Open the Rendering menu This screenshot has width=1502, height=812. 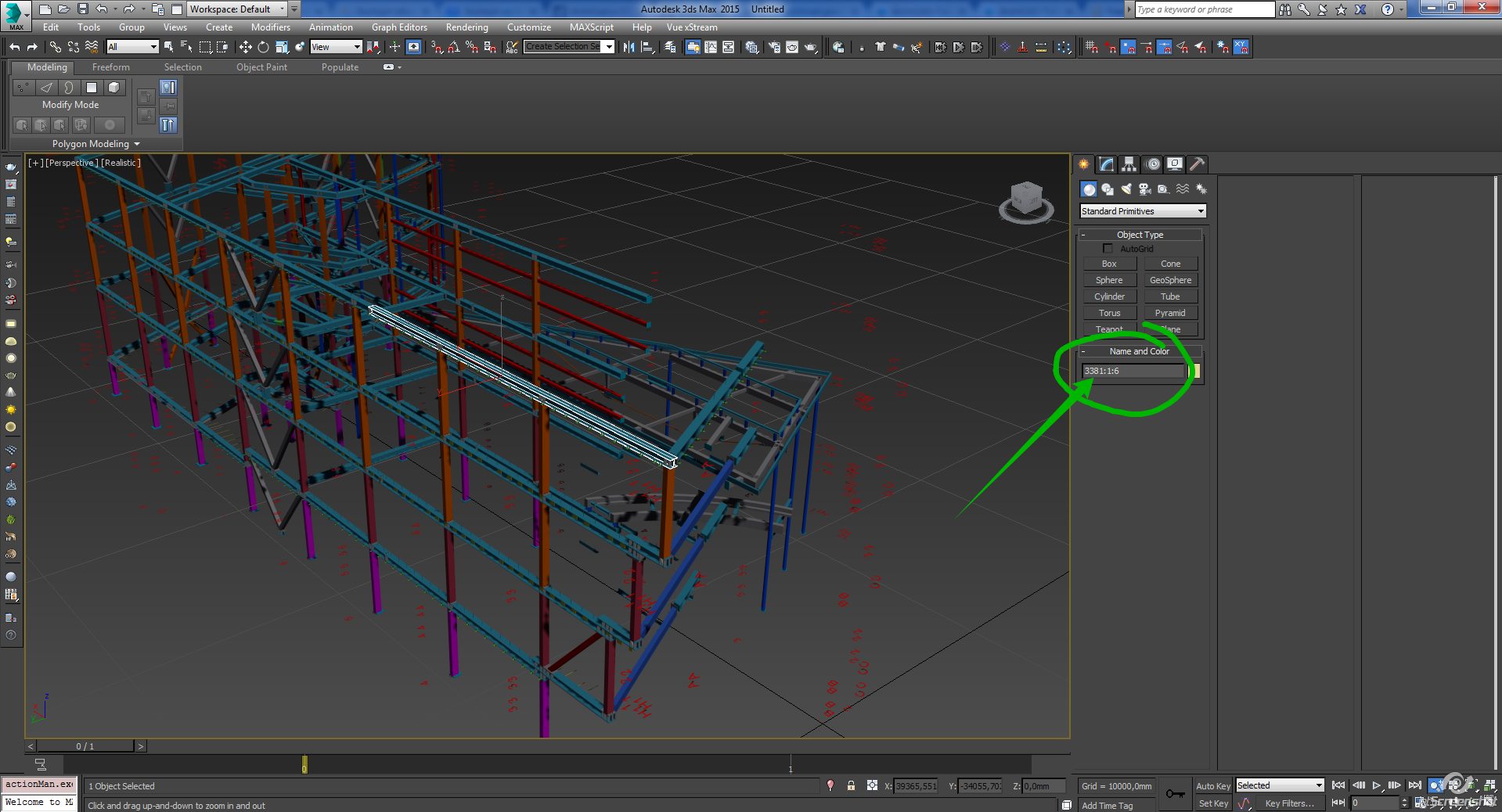coord(466,27)
